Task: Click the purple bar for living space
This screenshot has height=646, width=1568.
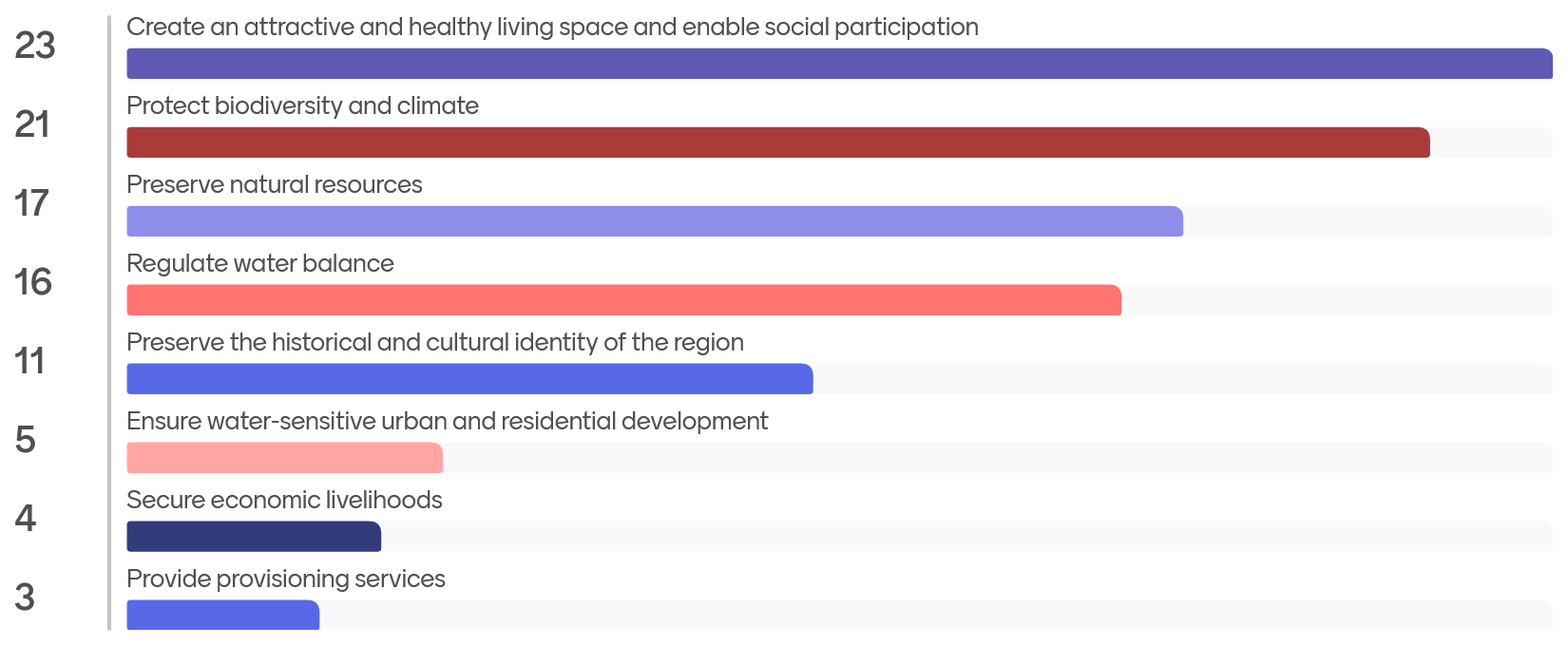Action: tap(839, 64)
